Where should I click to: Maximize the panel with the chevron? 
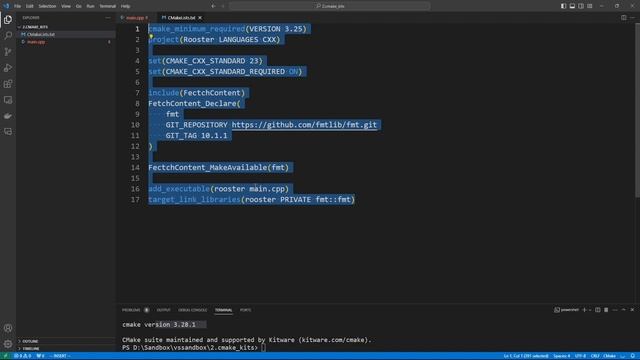(624, 310)
